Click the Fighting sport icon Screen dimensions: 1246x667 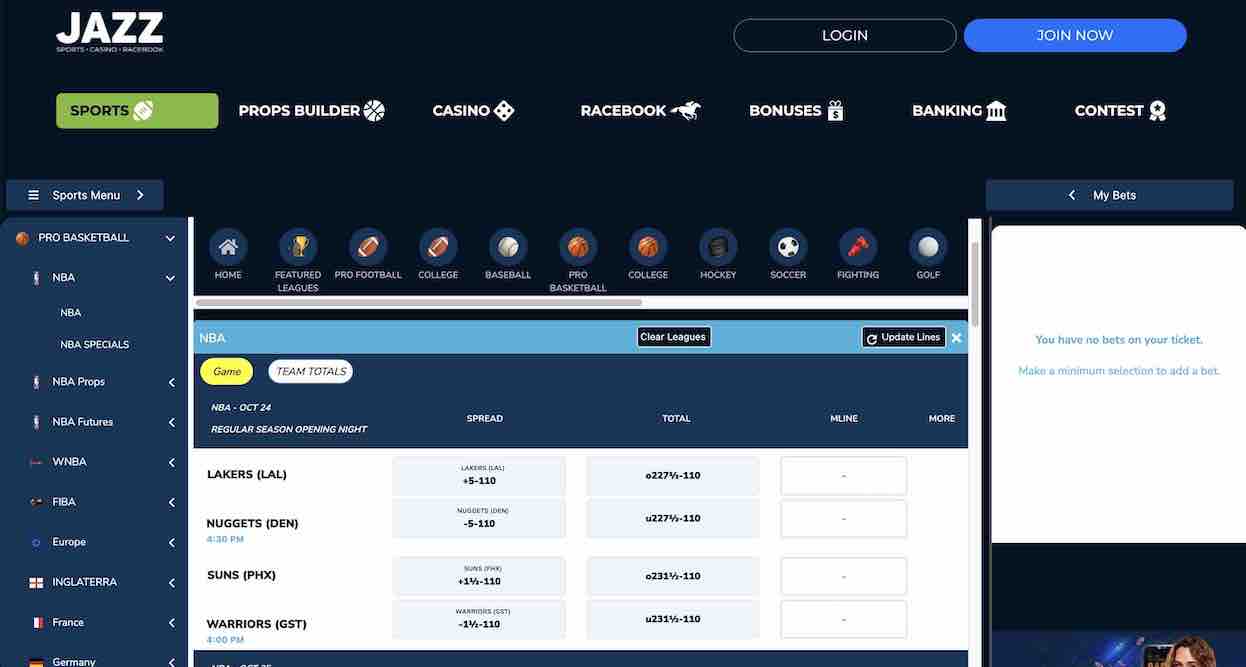857,249
